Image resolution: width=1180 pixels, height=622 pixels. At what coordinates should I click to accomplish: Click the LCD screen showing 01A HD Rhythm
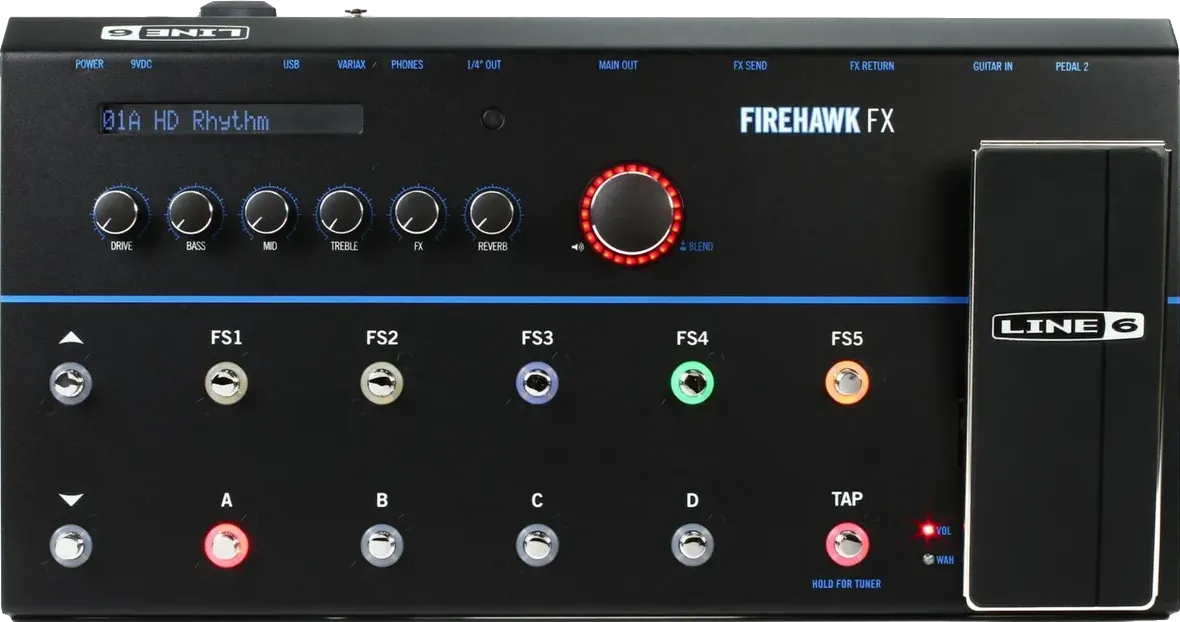[x=228, y=120]
